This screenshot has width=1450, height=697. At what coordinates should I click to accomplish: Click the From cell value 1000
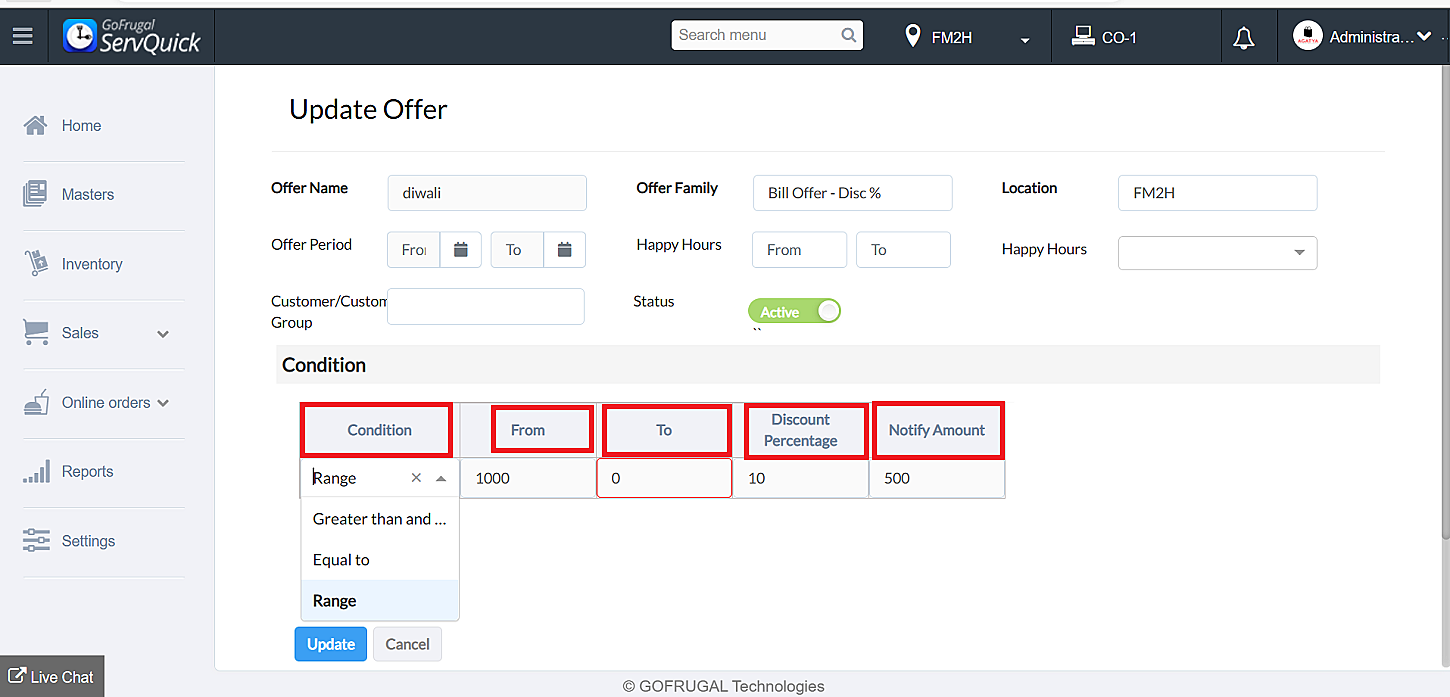(529, 478)
